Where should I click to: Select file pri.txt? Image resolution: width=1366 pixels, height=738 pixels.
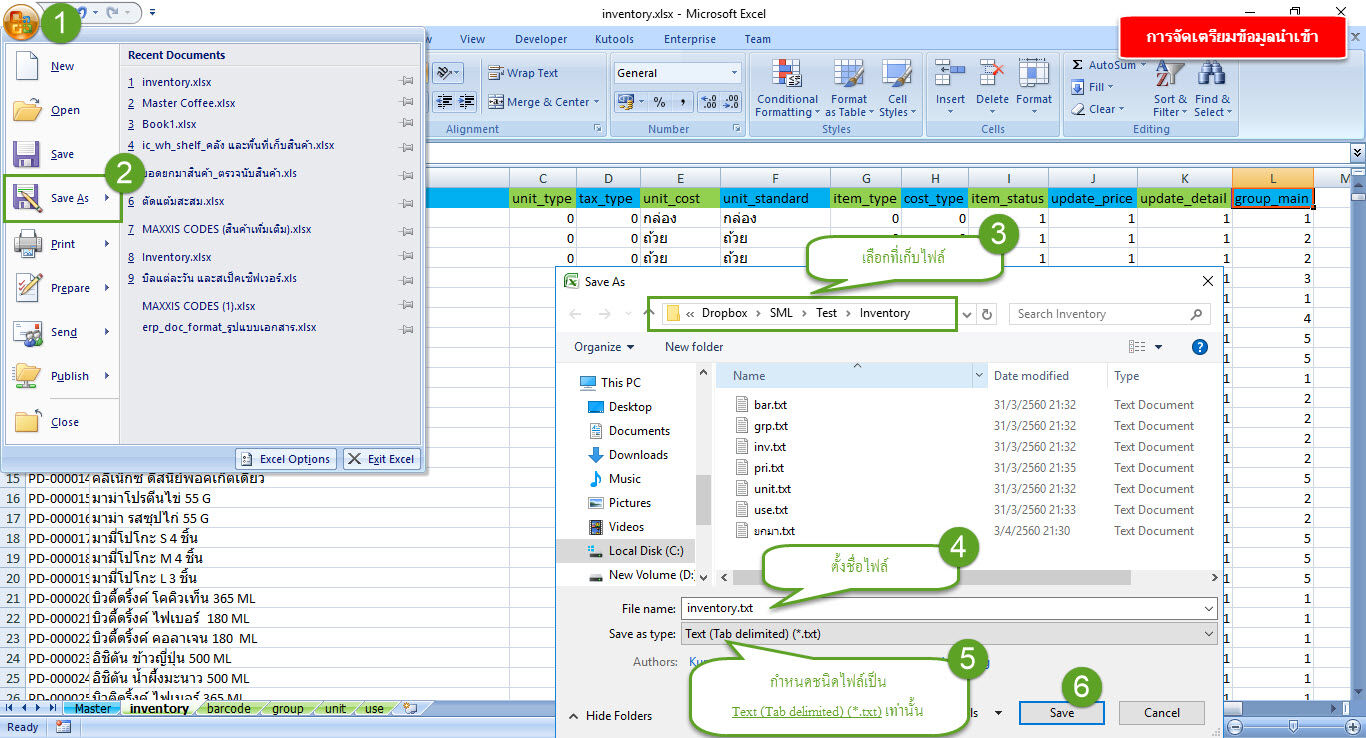769,468
